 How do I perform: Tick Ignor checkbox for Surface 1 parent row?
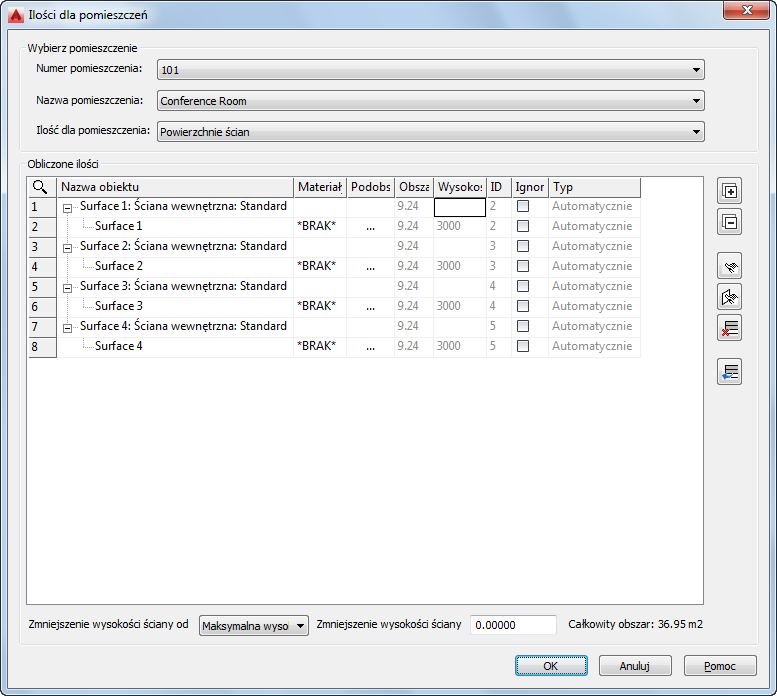522,206
